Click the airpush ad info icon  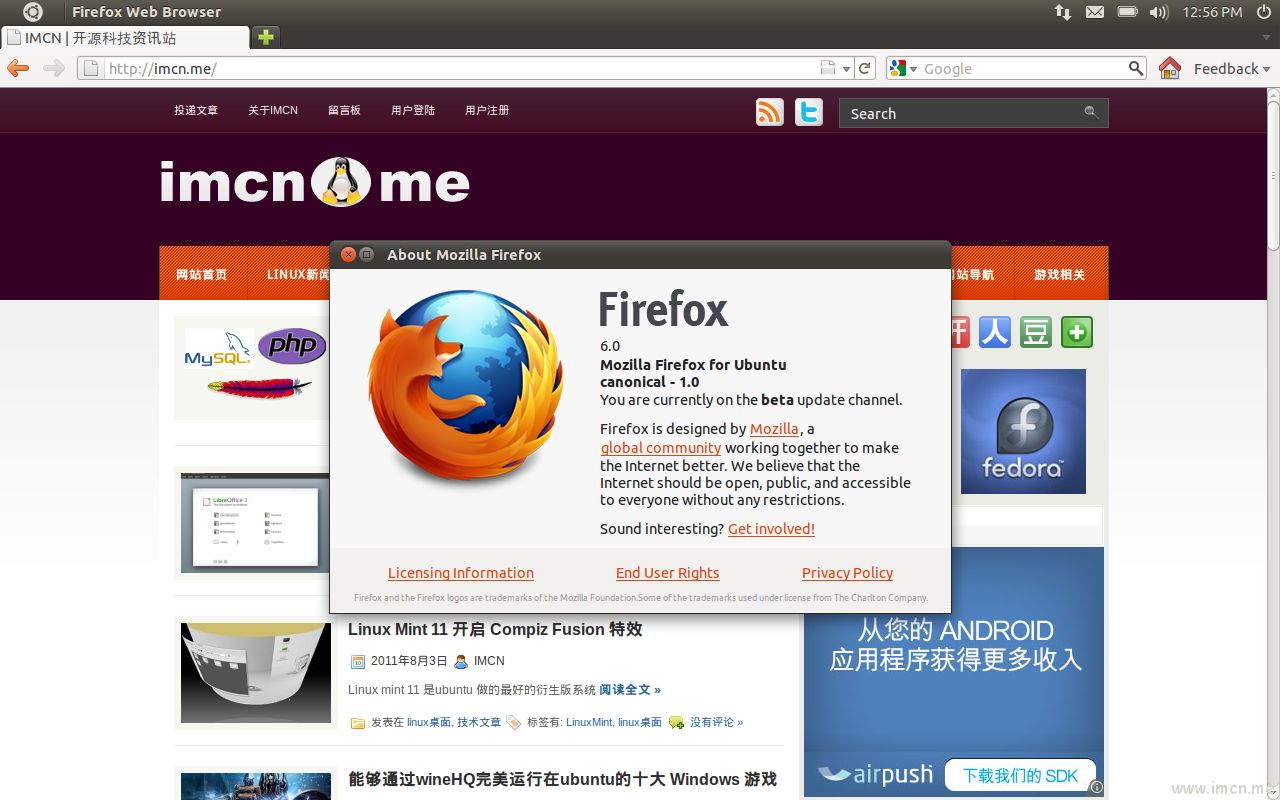(1096, 787)
